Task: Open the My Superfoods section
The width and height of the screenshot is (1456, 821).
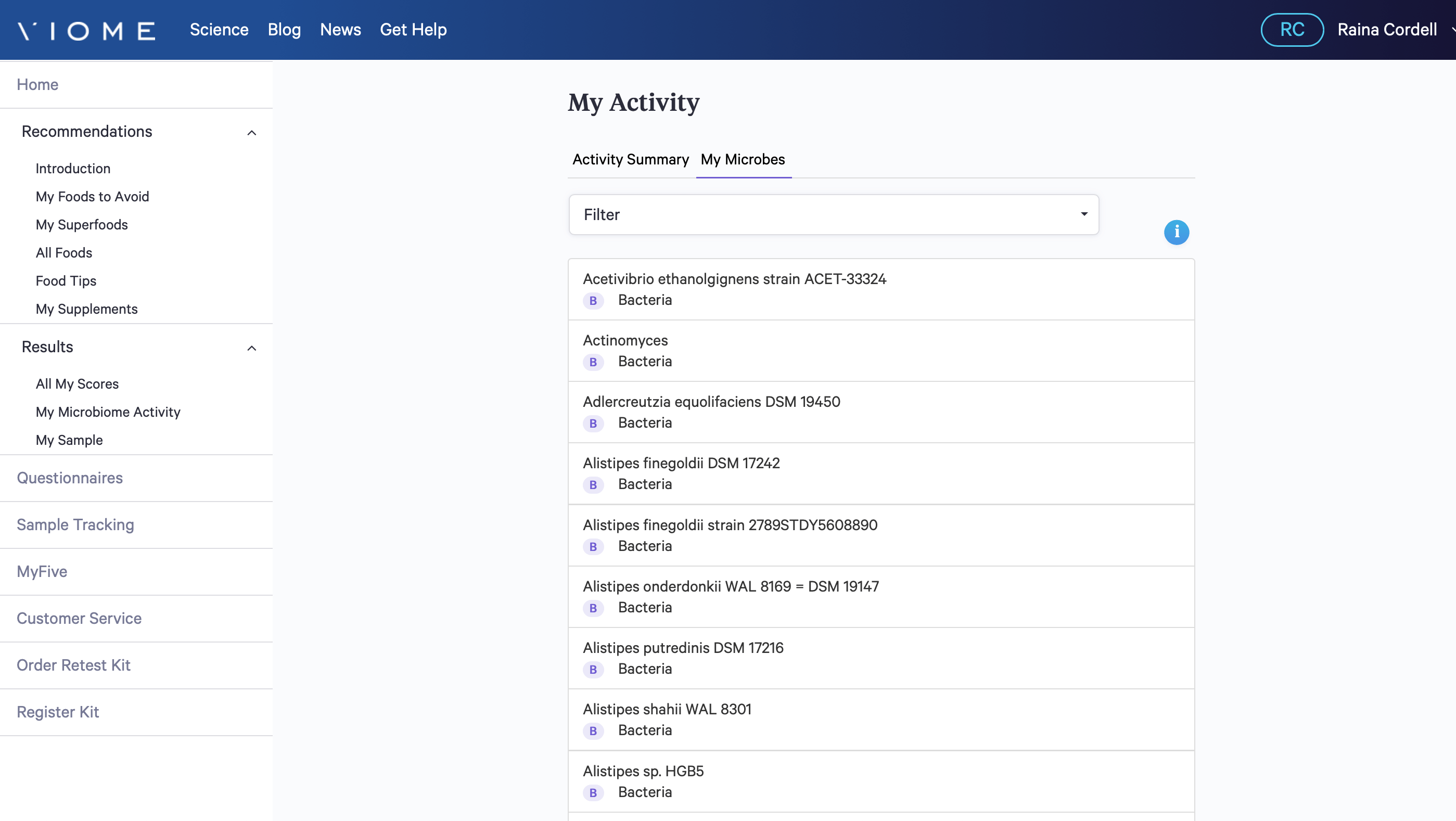Action: (x=81, y=224)
